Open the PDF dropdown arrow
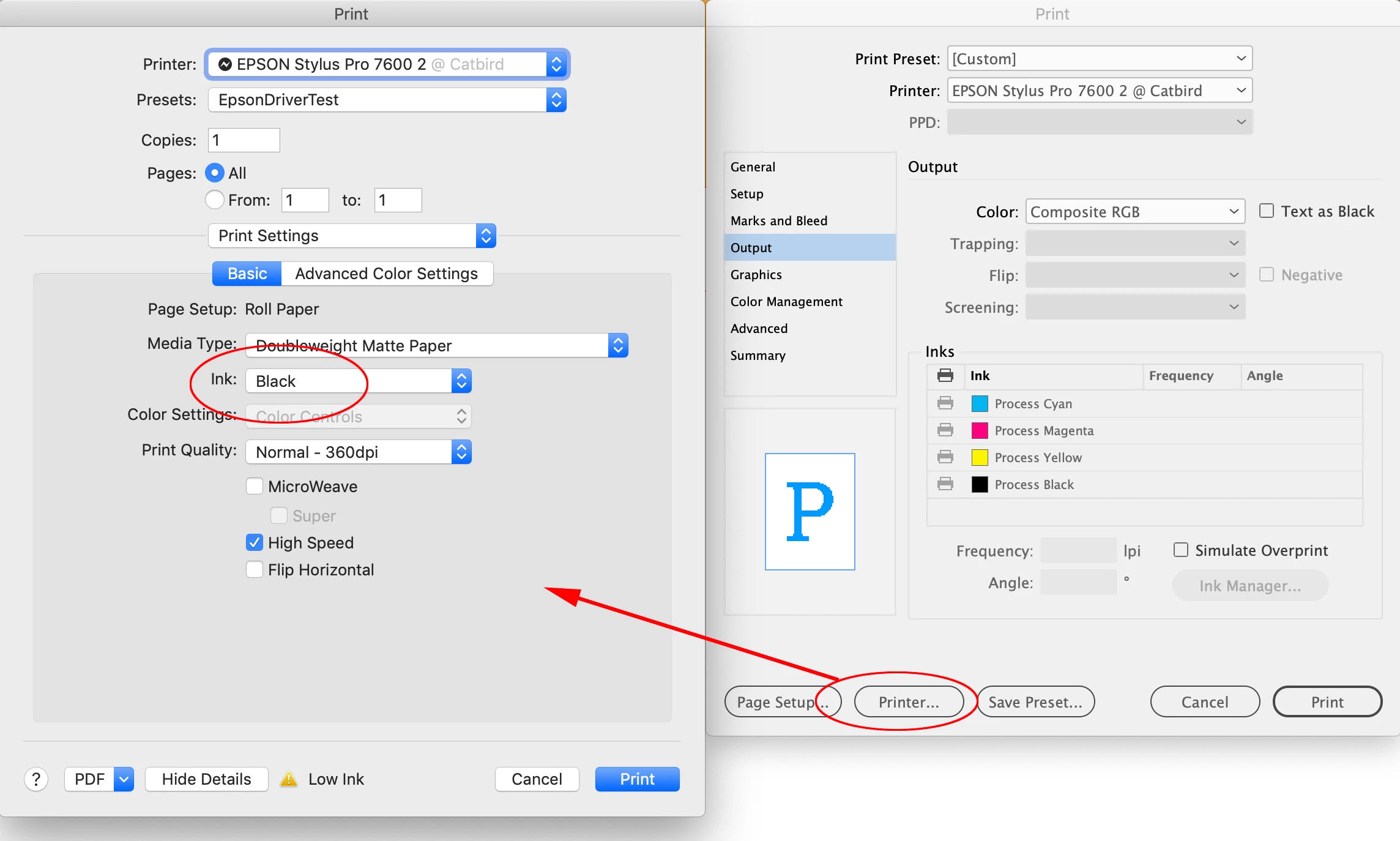 pyautogui.click(x=124, y=779)
